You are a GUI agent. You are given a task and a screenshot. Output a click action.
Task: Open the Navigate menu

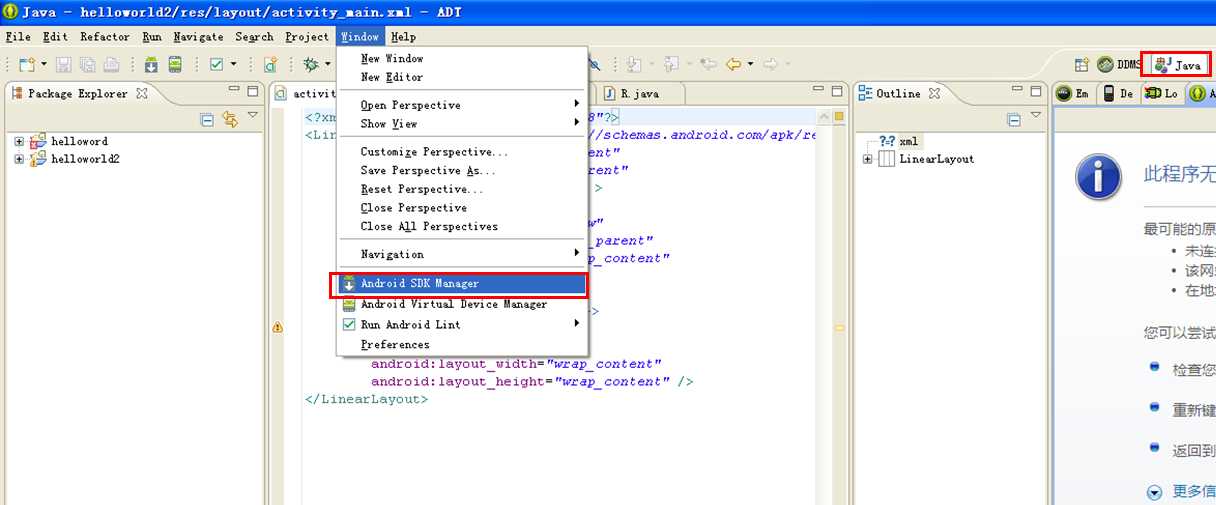198,37
